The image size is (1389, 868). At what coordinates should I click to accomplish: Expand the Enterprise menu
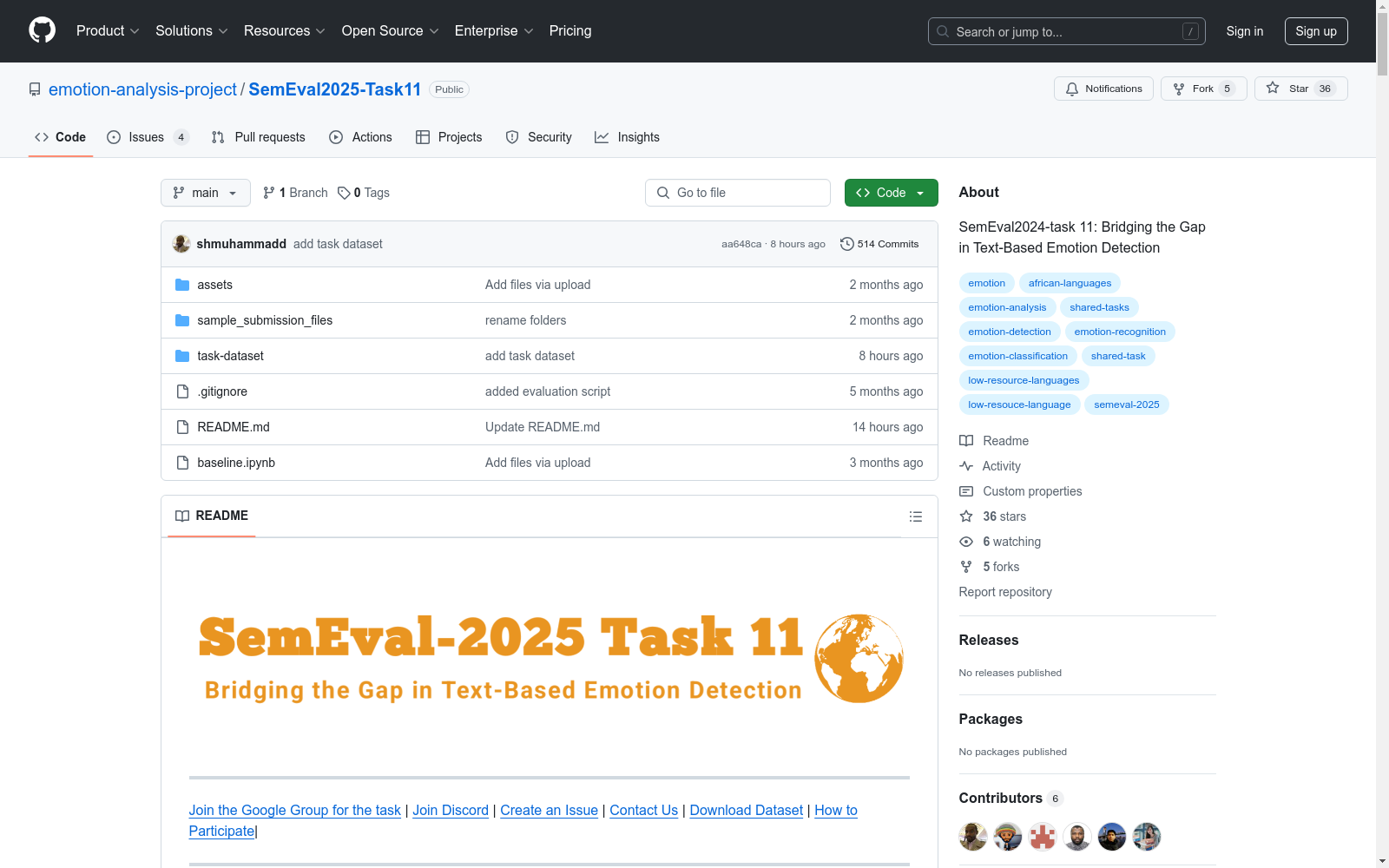[x=494, y=31]
